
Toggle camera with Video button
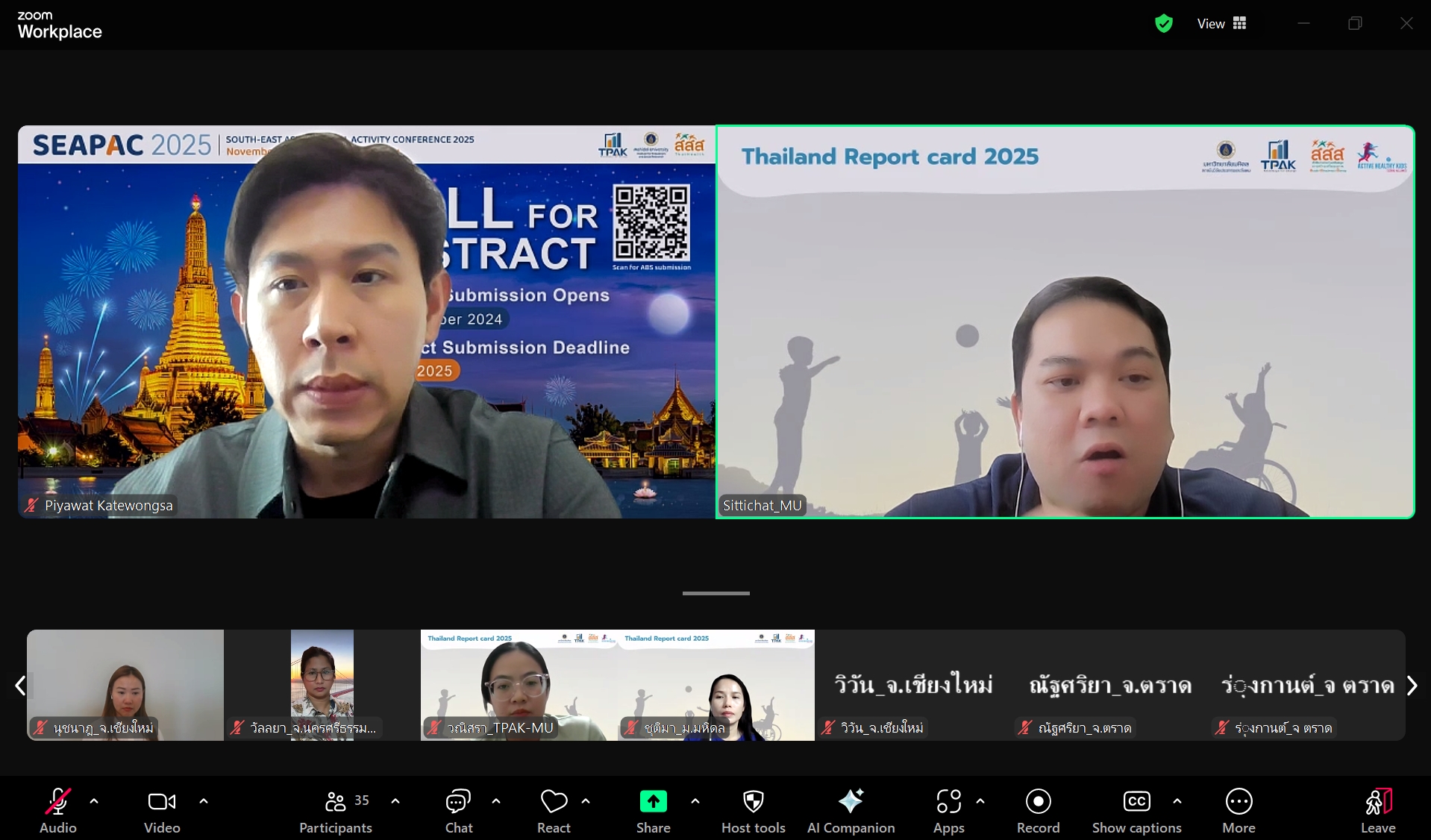pos(162,809)
